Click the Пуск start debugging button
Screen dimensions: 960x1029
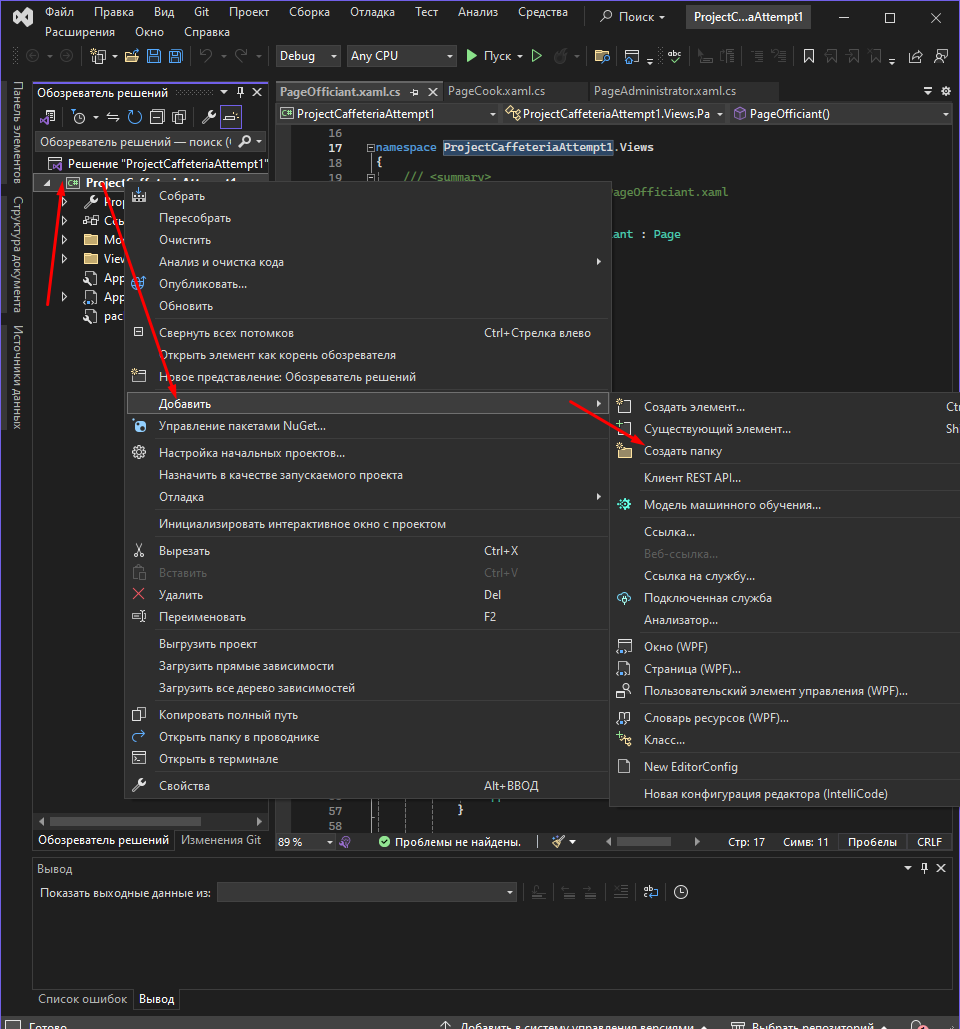(488, 56)
